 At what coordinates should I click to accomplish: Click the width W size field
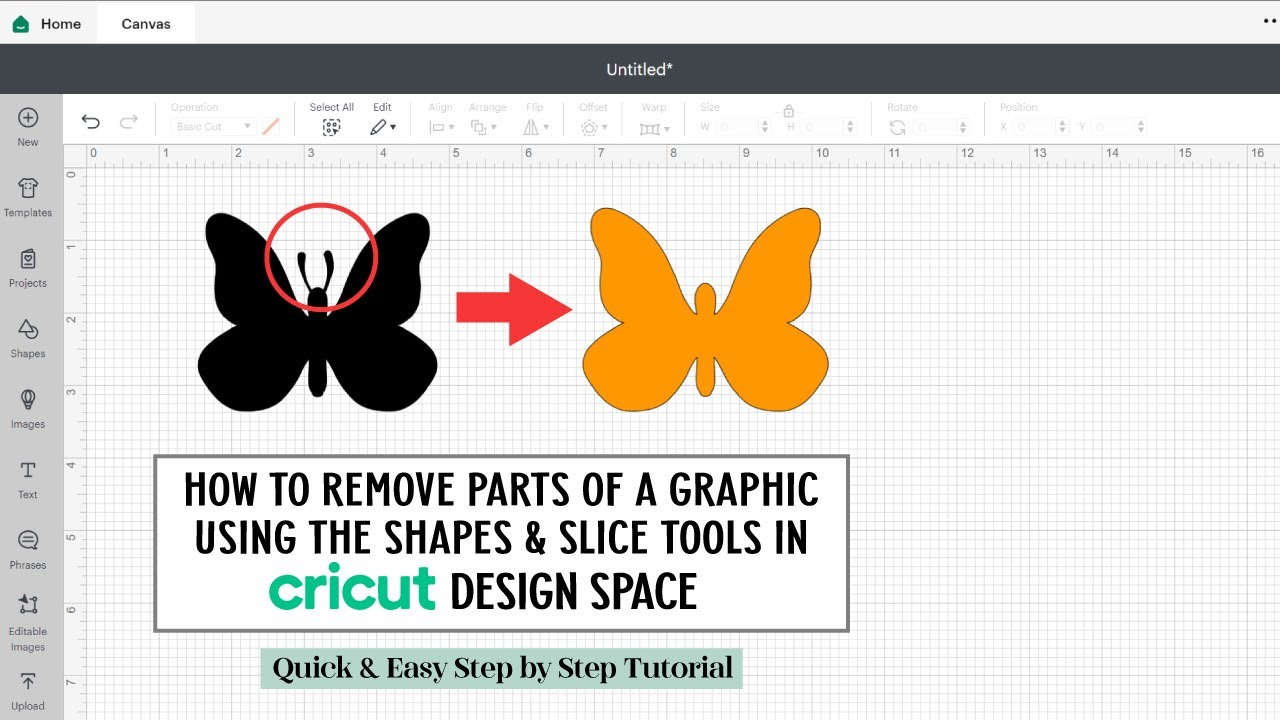click(737, 127)
